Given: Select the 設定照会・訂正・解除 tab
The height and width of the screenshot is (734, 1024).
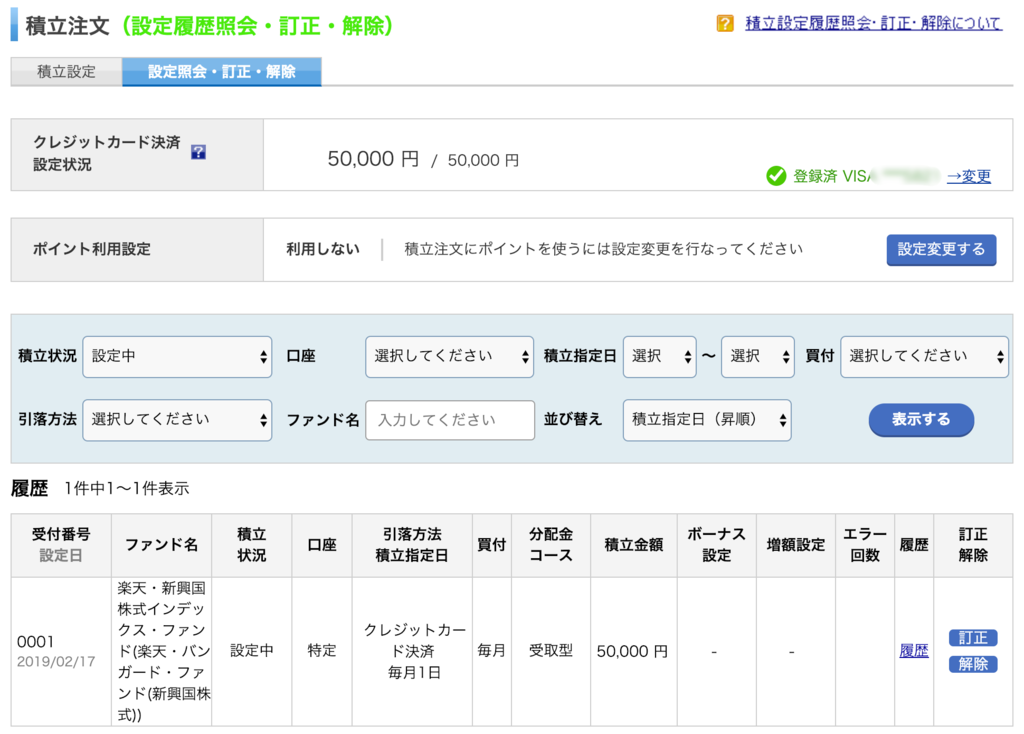Looking at the screenshot, I should click(221, 71).
